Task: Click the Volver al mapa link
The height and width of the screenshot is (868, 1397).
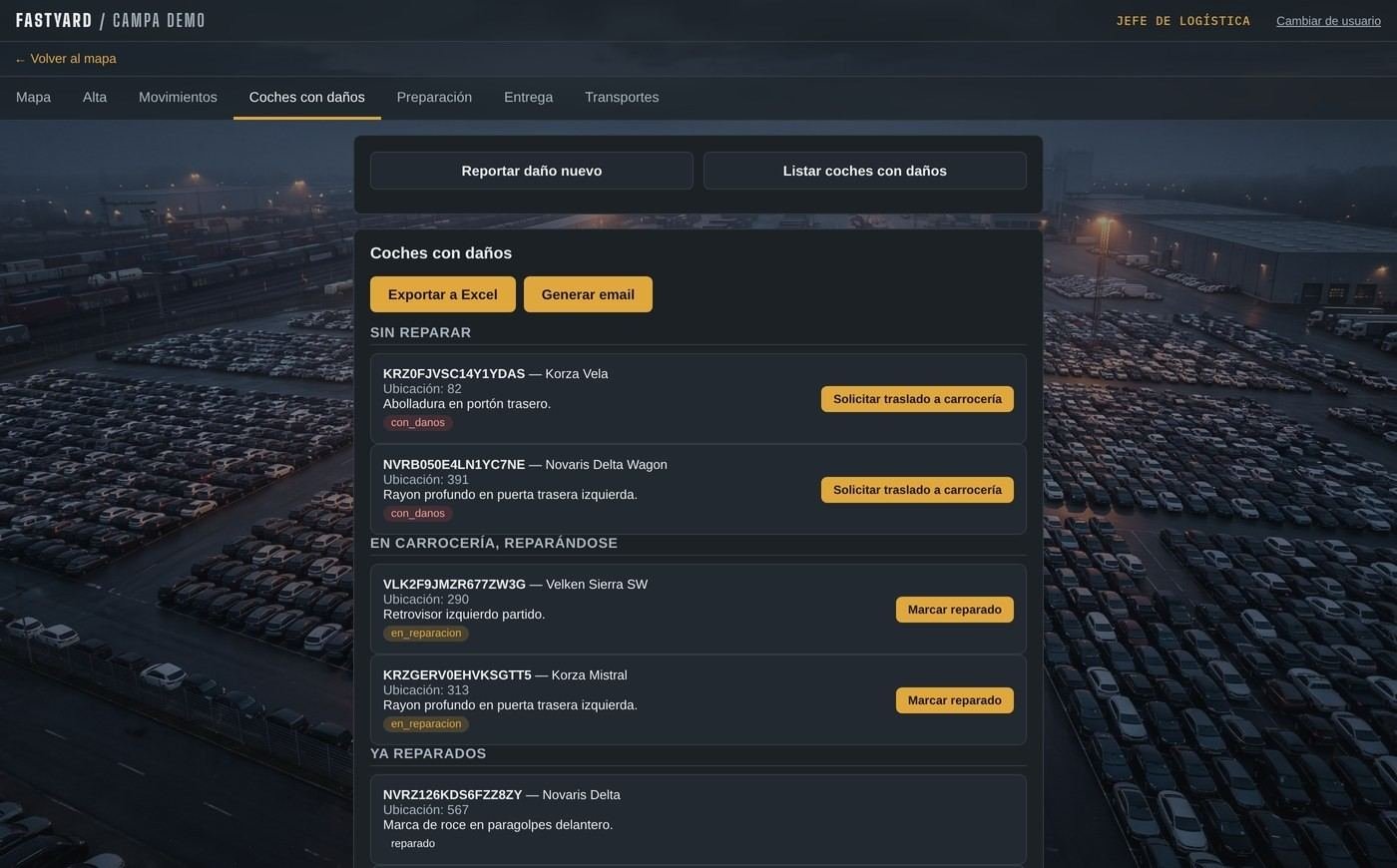Action: click(x=66, y=59)
